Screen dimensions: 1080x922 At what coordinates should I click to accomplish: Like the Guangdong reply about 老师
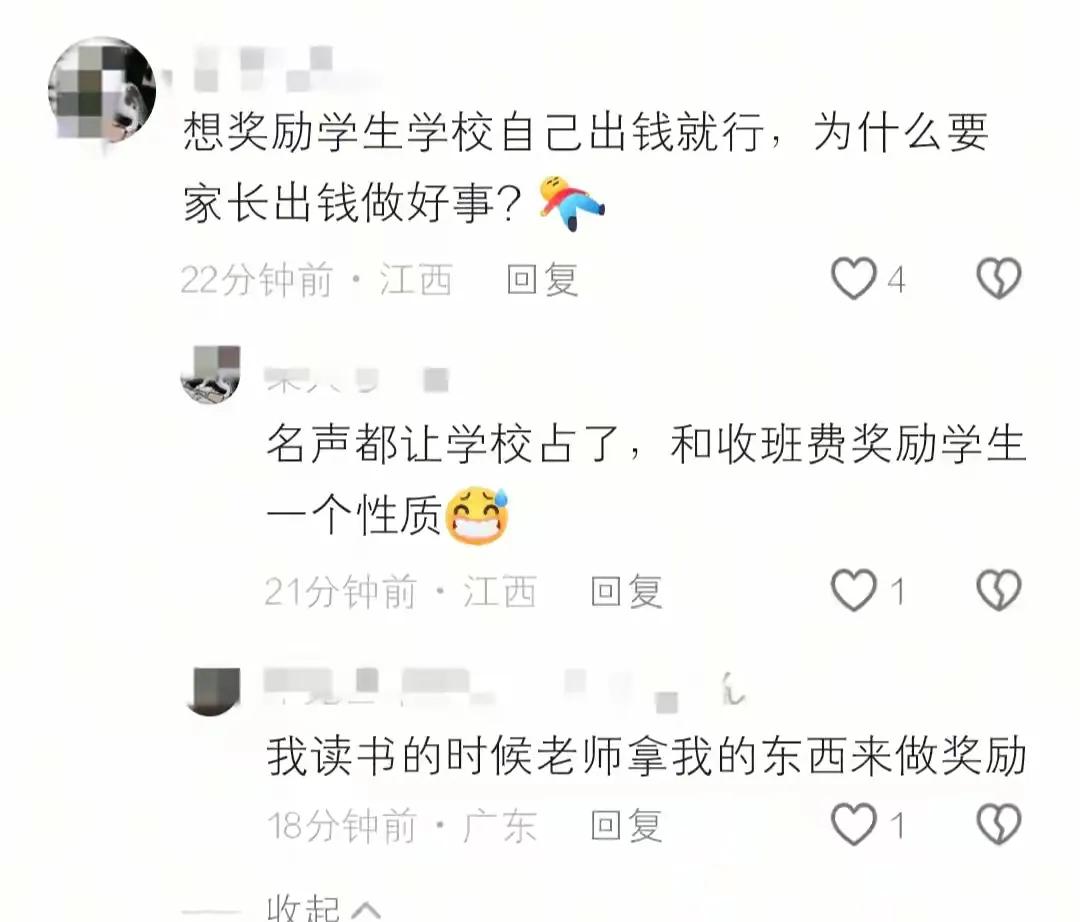853,824
